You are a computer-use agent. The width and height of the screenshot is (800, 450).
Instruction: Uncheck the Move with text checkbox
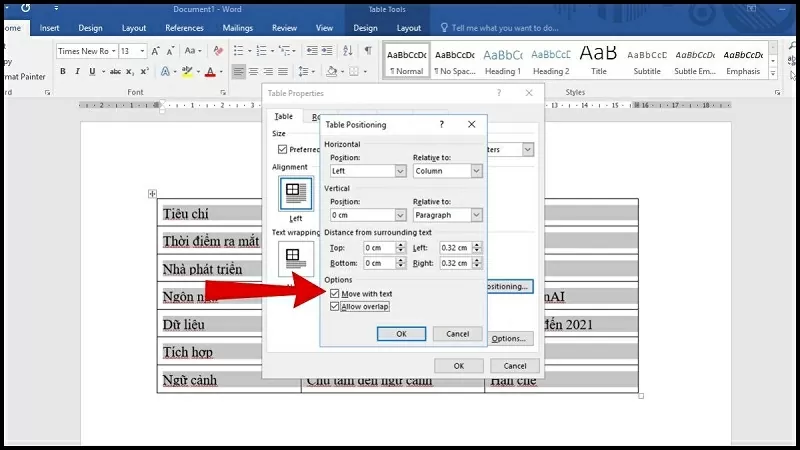click(335, 293)
